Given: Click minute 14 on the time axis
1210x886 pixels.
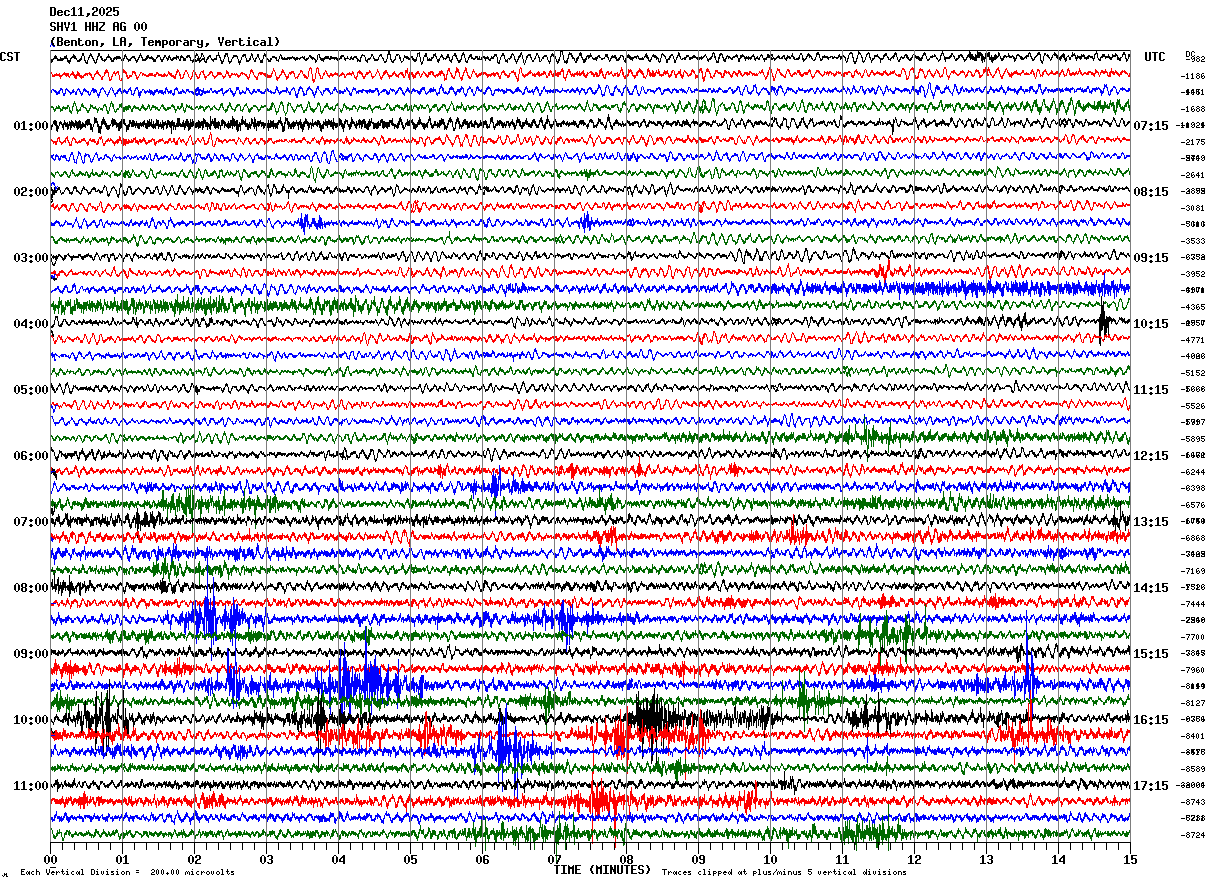Looking at the screenshot, I should tap(1058, 859).
